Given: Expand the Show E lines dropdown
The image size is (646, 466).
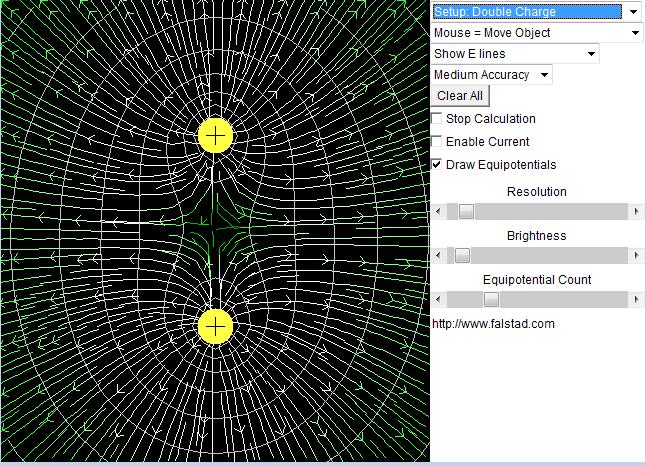Looking at the screenshot, I should click(515, 54).
